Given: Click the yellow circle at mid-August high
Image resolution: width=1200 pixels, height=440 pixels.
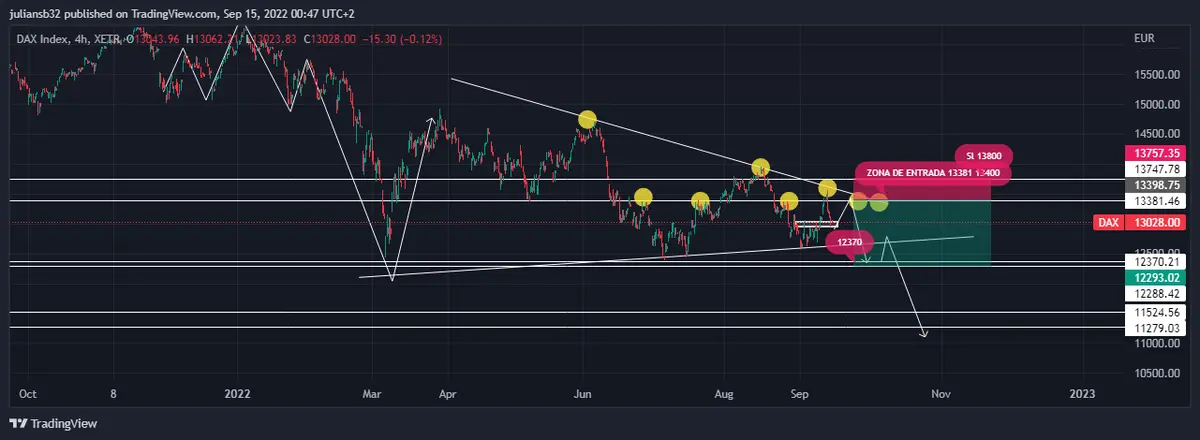Looking at the screenshot, I should tap(760, 167).
